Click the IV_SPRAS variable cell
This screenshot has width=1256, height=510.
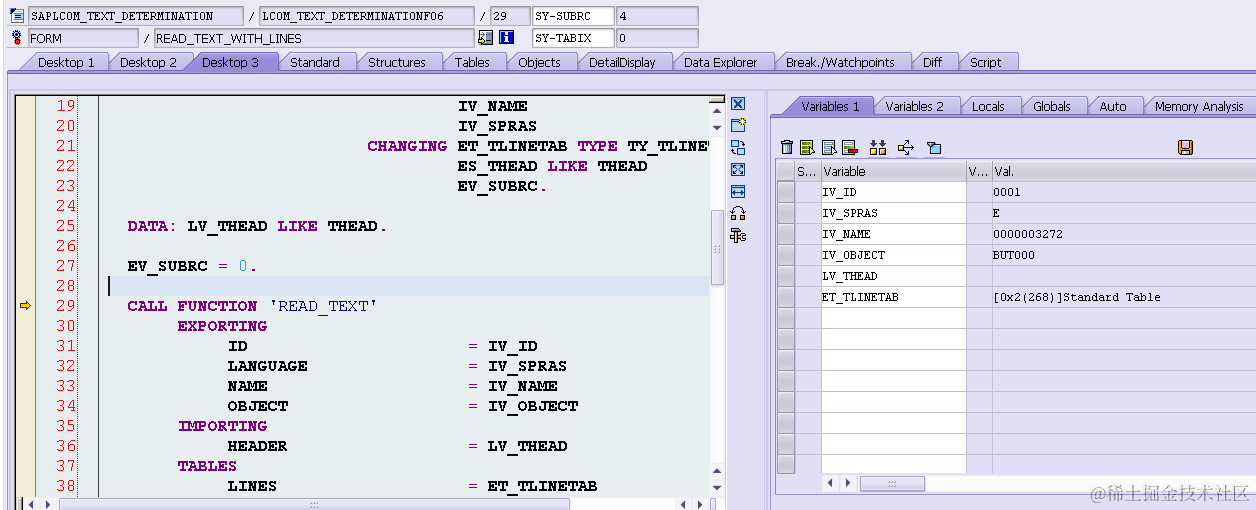(893, 213)
